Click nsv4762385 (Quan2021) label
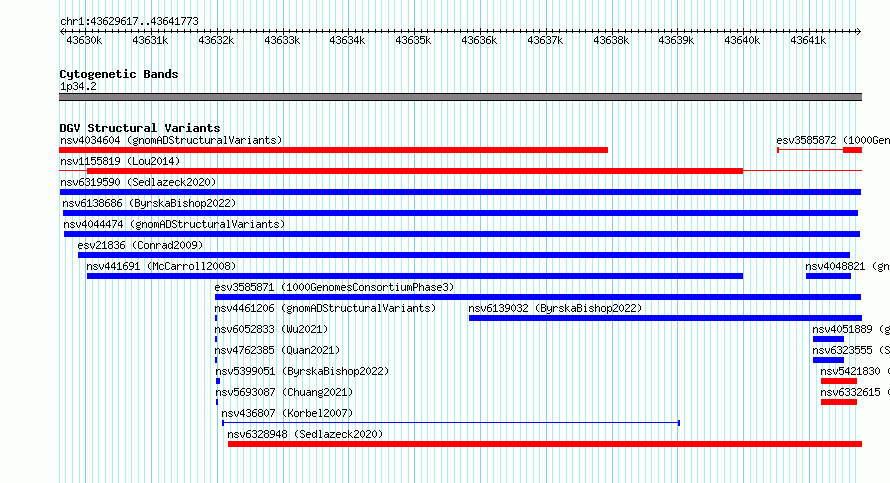Image resolution: width=890 pixels, height=483 pixels. point(277,350)
